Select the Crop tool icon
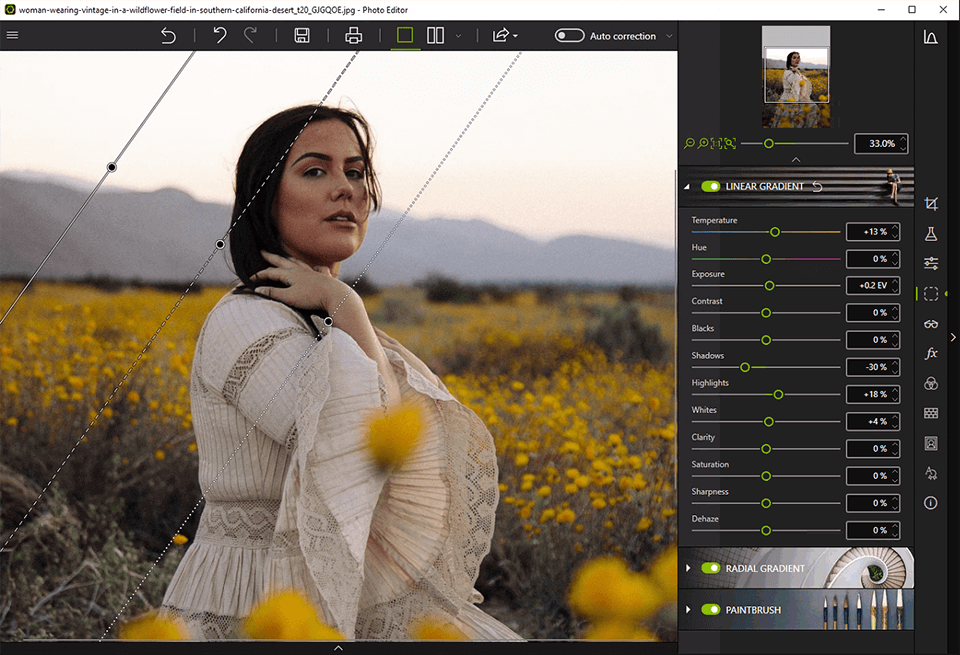Image resolution: width=960 pixels, height=655 pixels. pos(931,203)
